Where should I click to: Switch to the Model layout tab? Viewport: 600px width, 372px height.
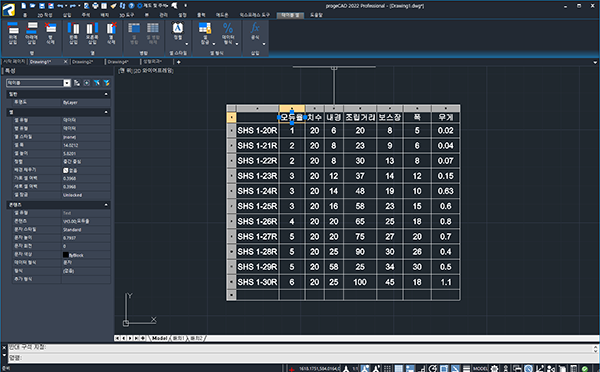[x=160, y=338]
